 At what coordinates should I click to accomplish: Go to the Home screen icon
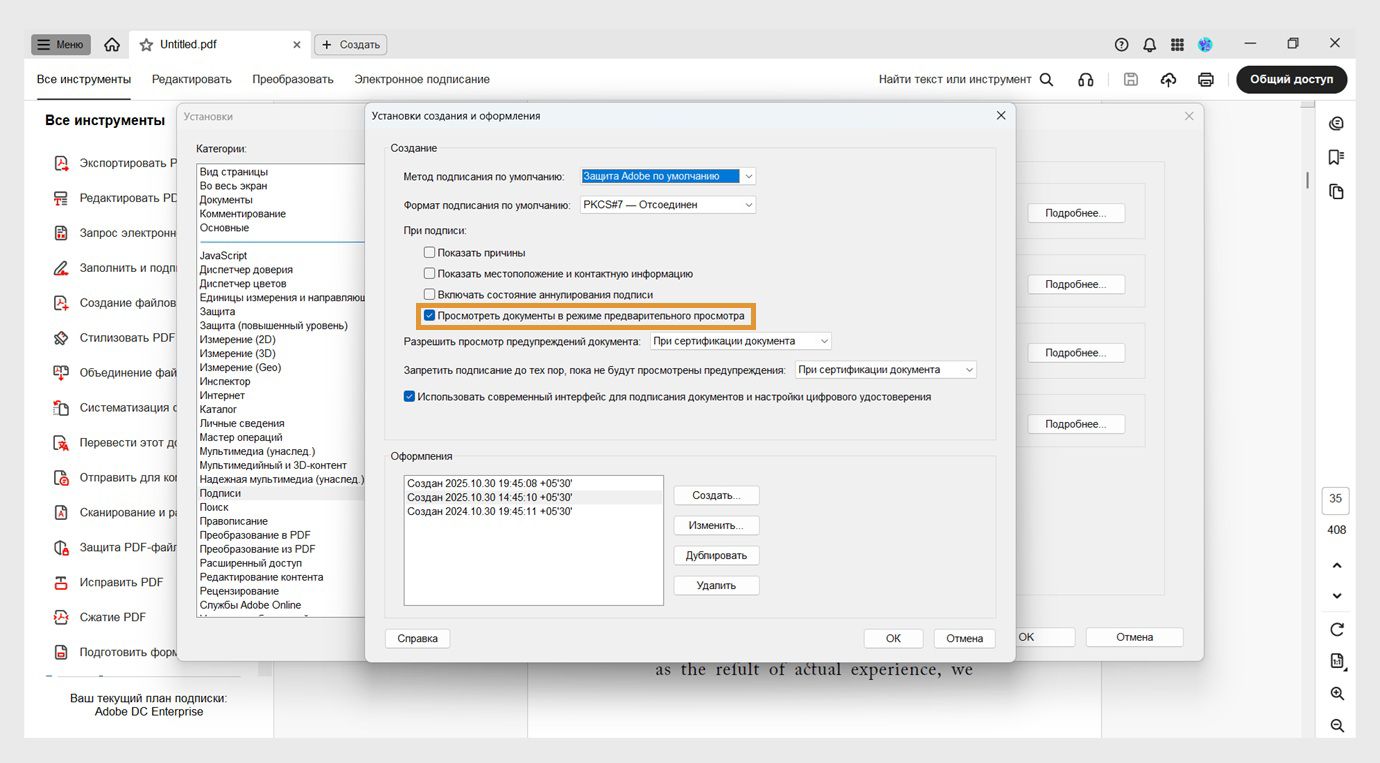click(x=112, y=45)
